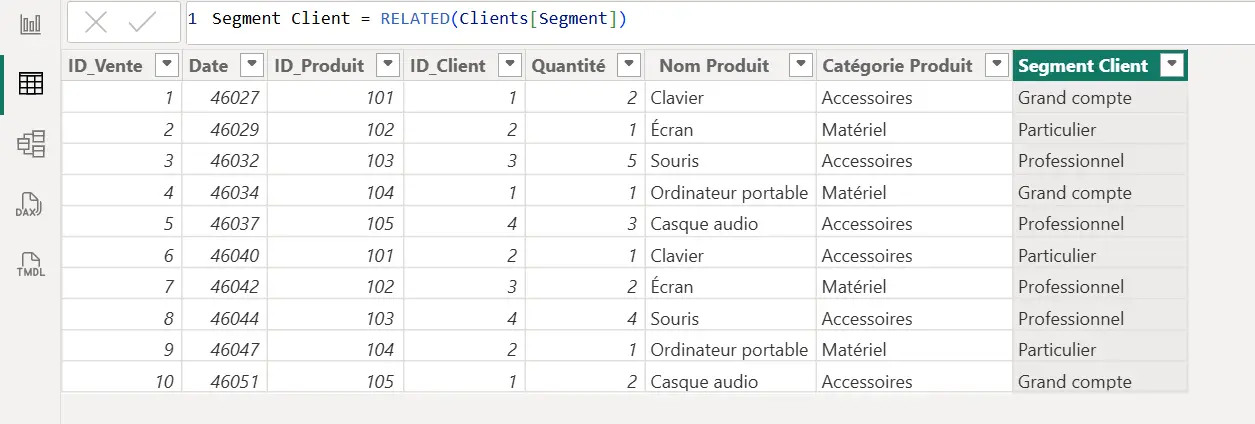
Task: Open the Report view icon
Action: [31, 23]
